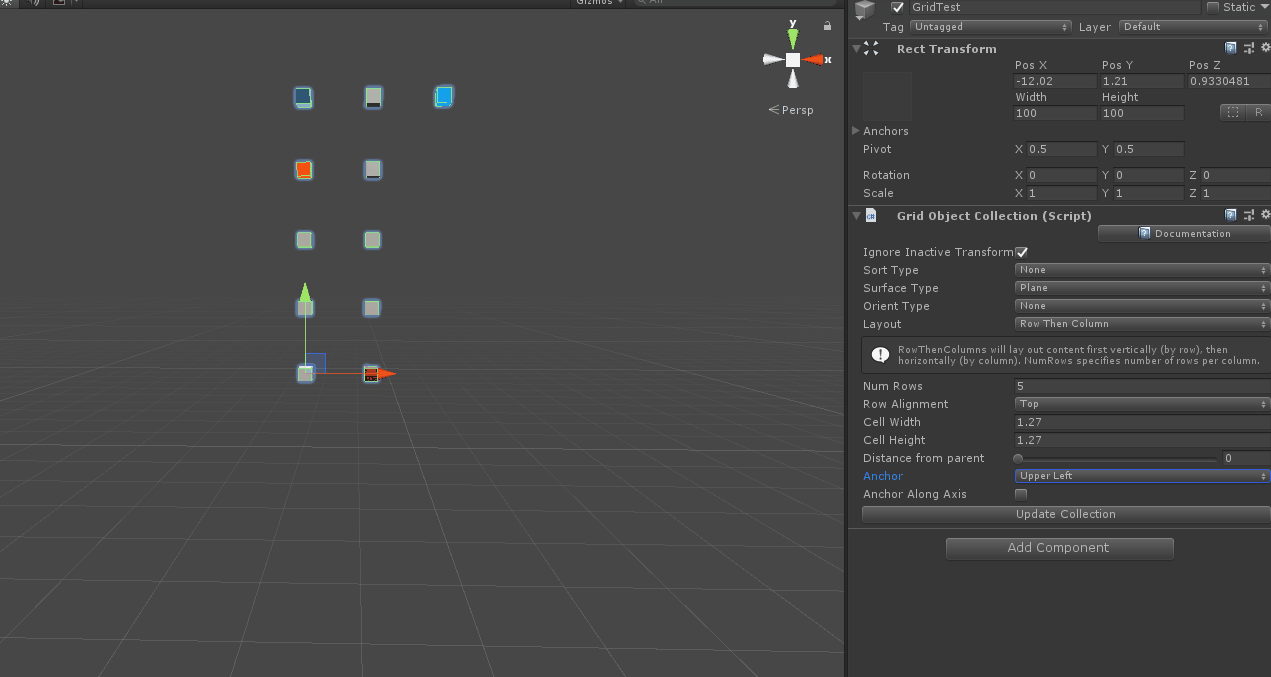
Task: Enable the Static checkbox
Action: (x=1213, y=7)
